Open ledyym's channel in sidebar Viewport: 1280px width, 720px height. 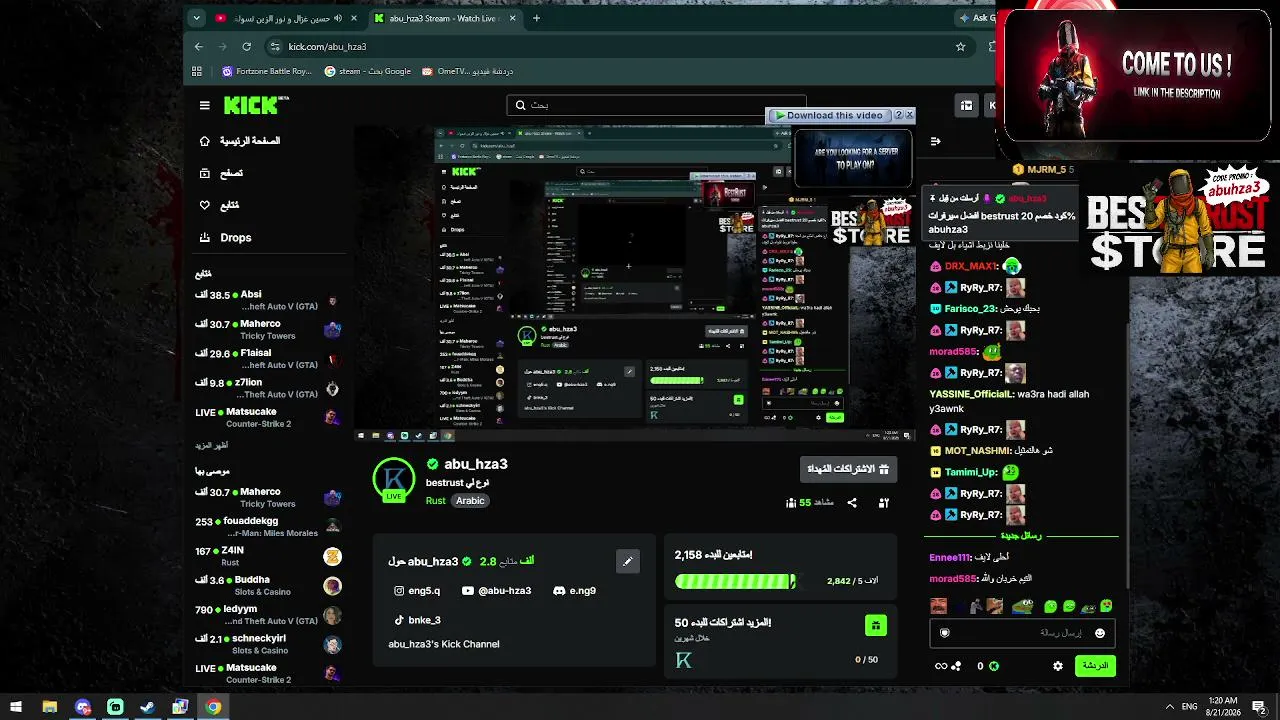pyautogui.click(x=268, y=614)
